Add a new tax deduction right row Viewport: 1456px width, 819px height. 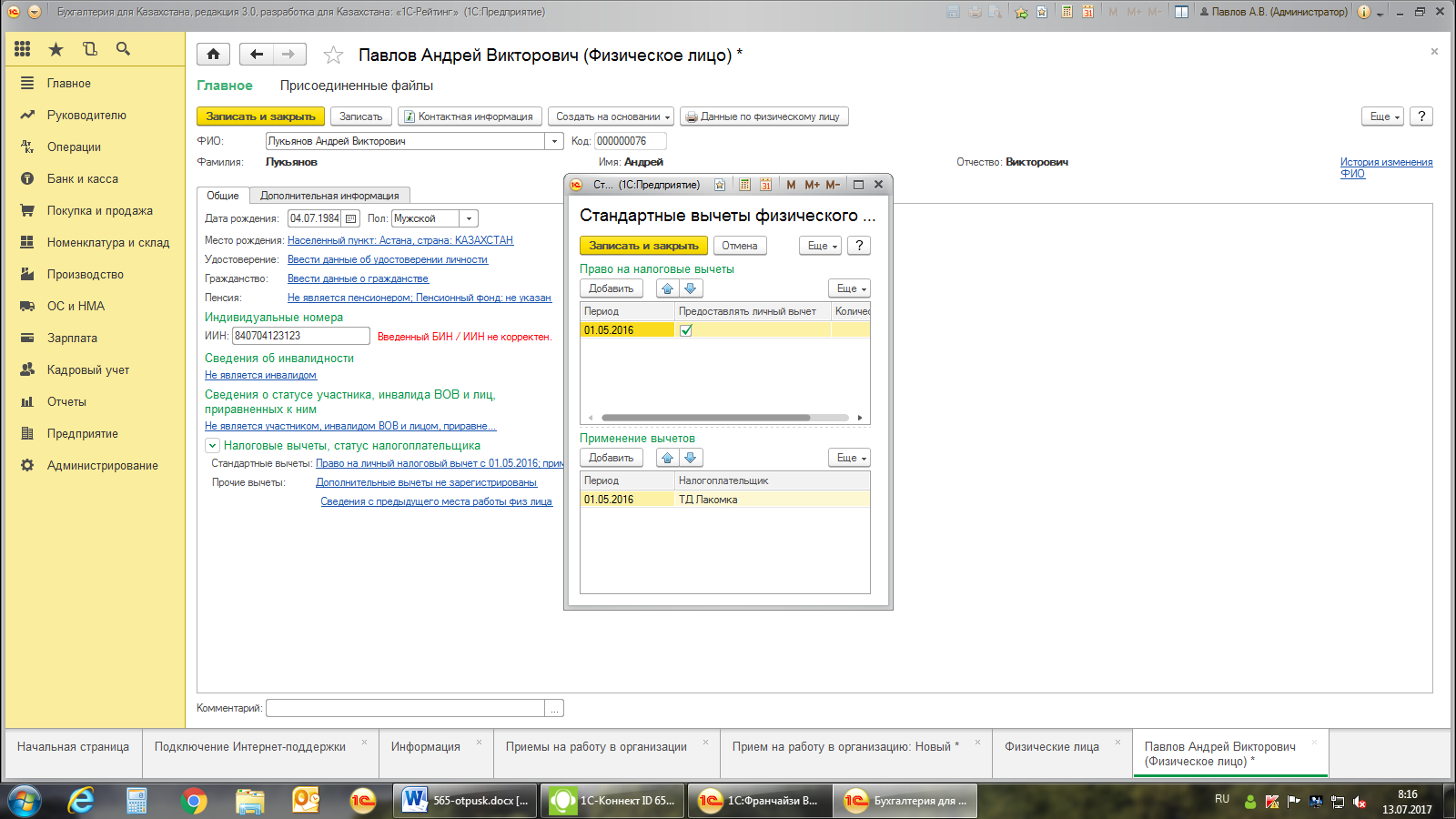612,288
